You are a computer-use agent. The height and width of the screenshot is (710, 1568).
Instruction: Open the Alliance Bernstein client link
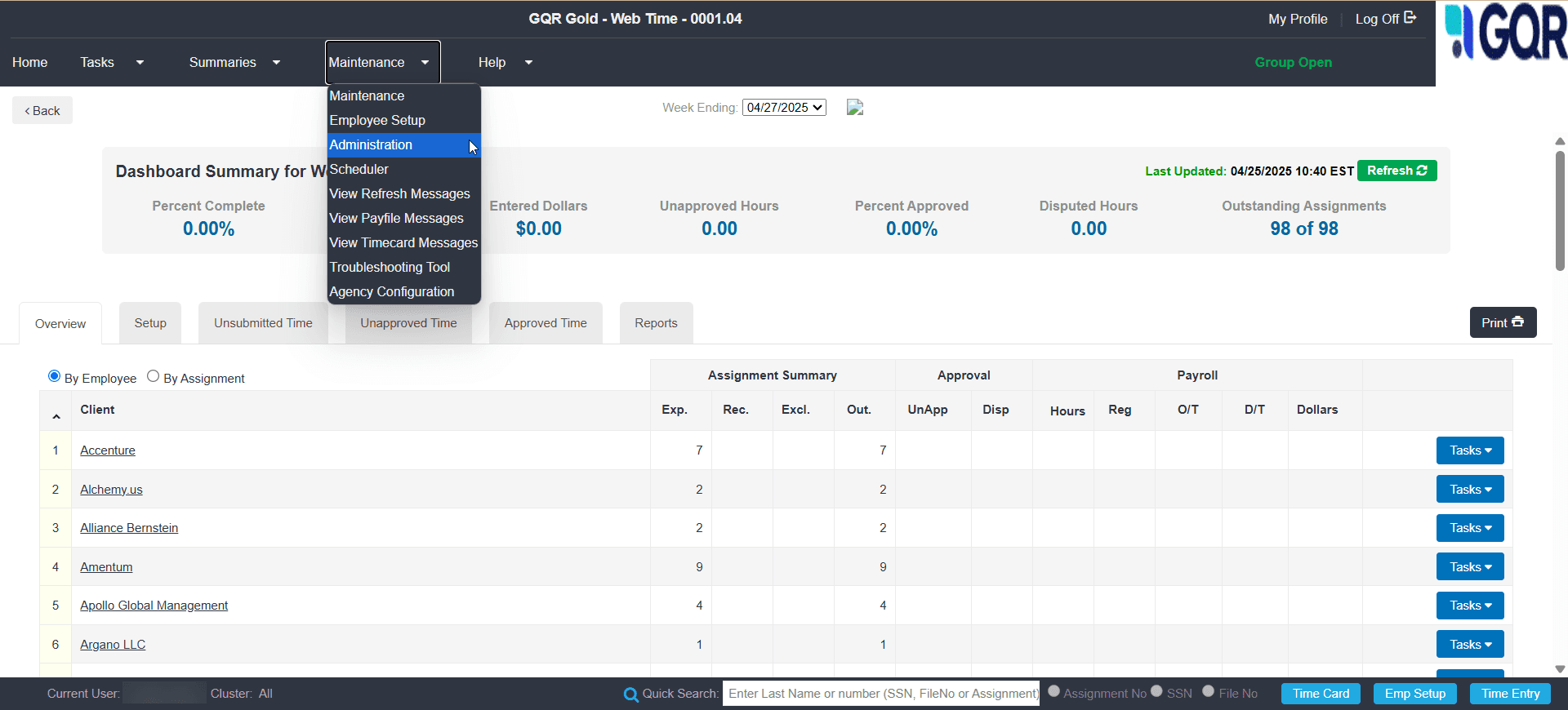[129, 528]
